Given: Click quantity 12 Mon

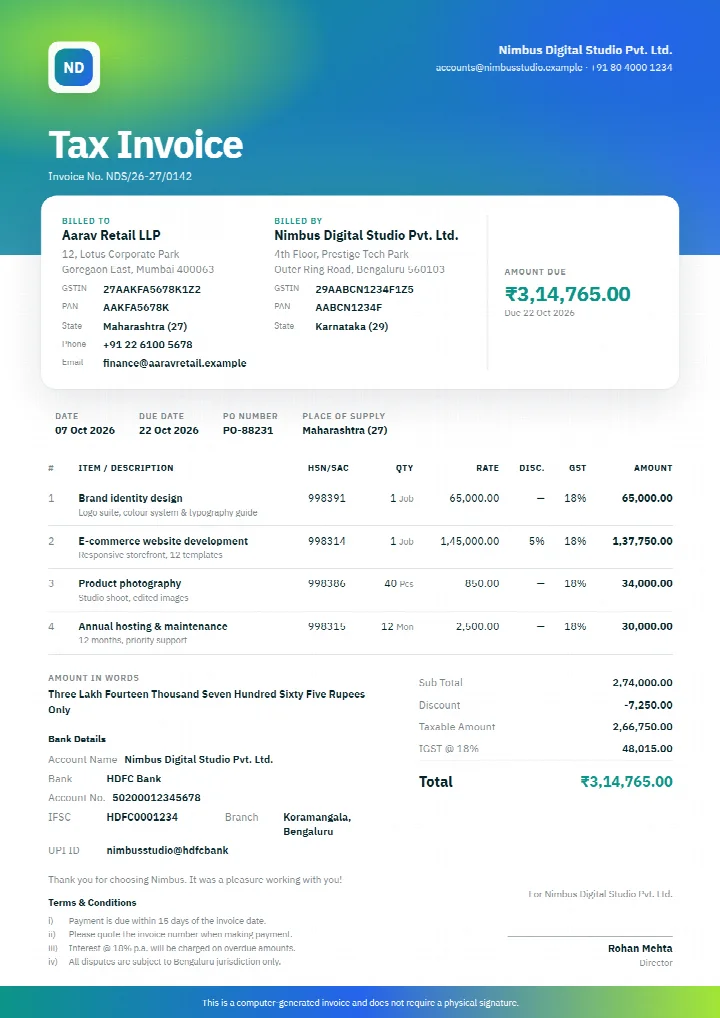Looking at the screenshot, I should coord(397,627).
